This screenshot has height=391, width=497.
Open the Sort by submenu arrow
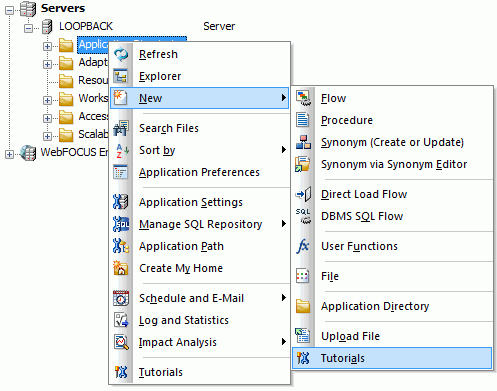click(x=283, y=150)
